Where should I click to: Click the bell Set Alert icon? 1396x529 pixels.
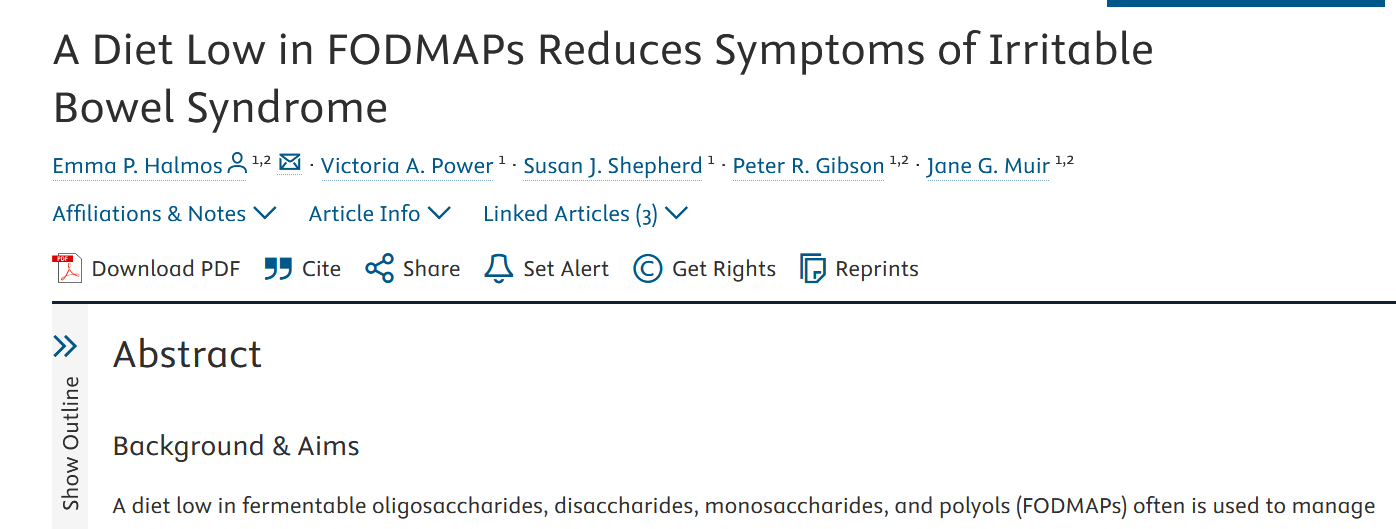[498, 269]
